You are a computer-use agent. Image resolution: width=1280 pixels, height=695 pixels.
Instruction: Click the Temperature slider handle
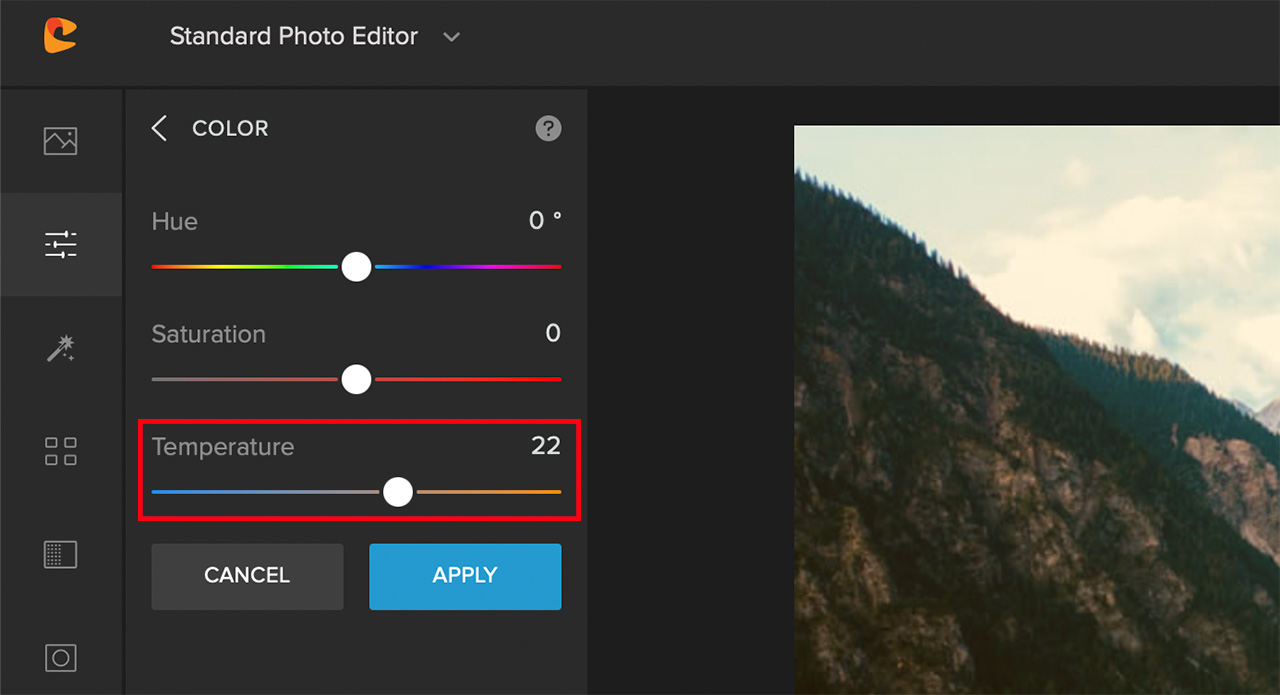[x=397, y=491]
